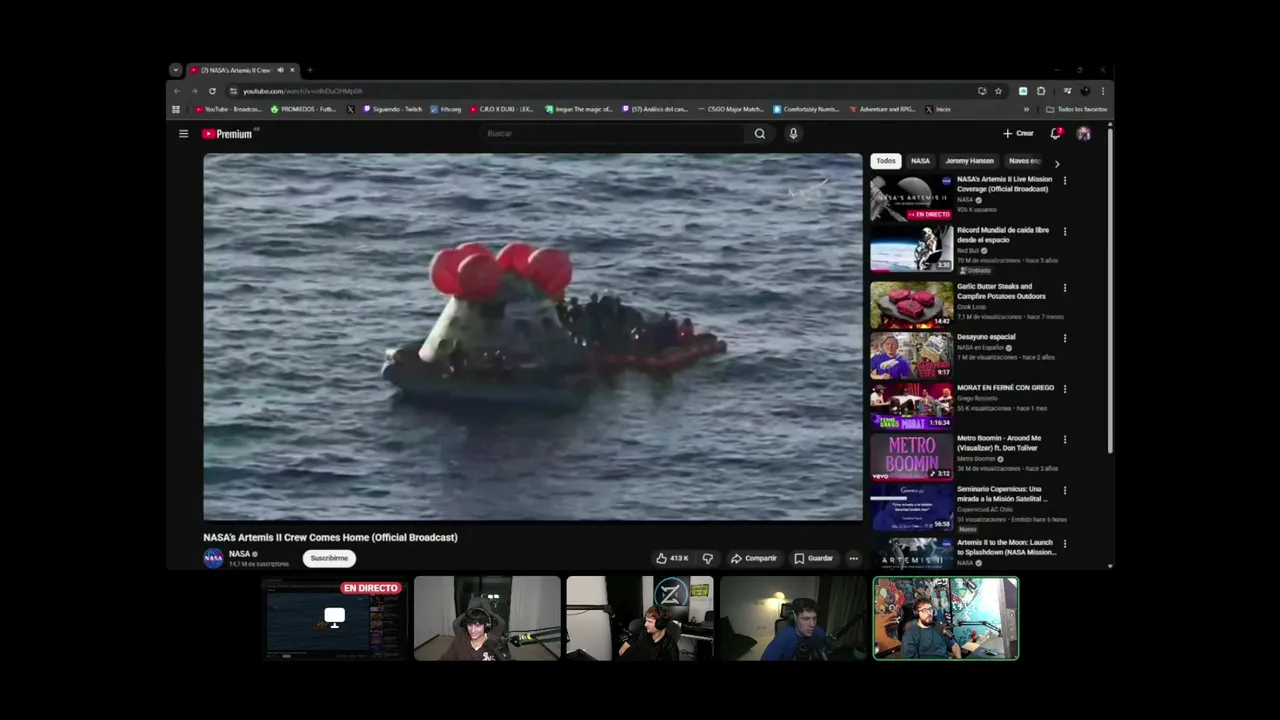The height and width of the screenshot is (720, 1280).
Task: Click the Buscar search field
Action: pos(613,133)
